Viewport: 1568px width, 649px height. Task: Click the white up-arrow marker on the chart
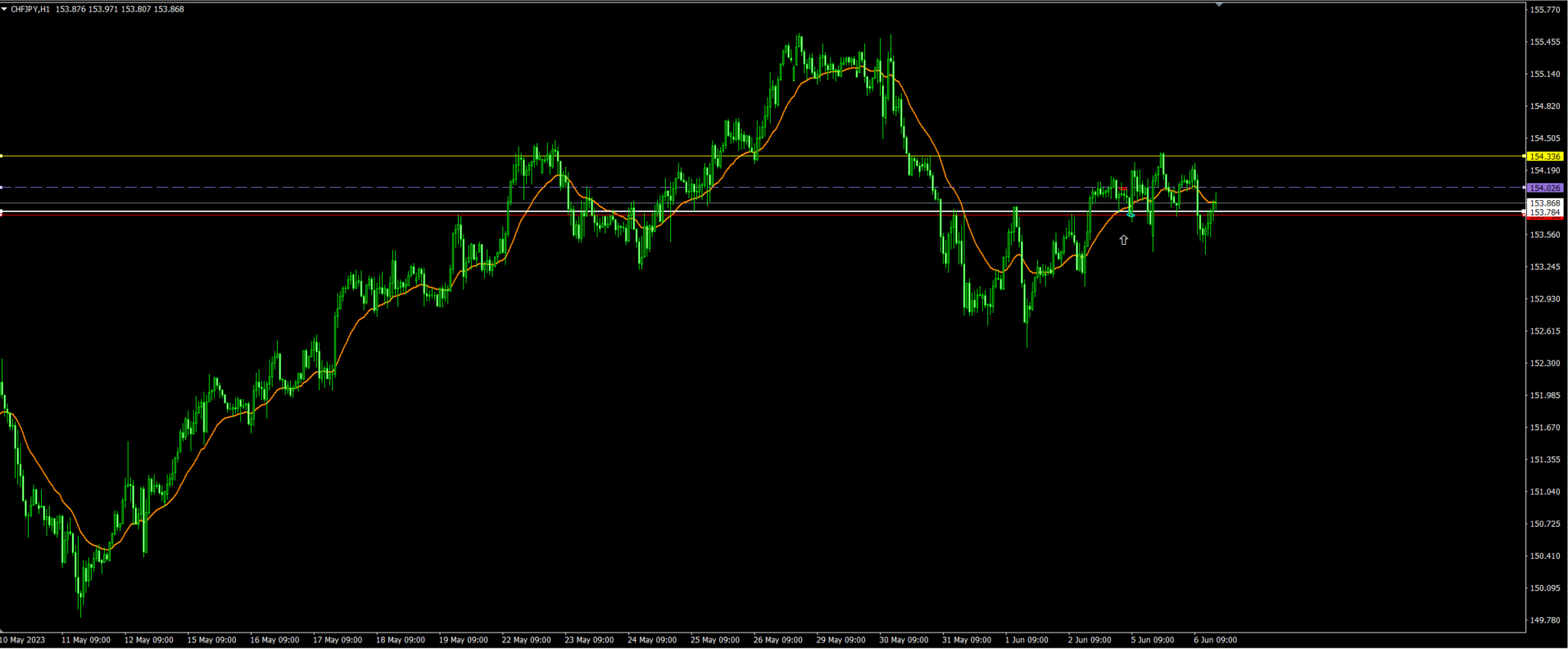[x=1123, y=240]
